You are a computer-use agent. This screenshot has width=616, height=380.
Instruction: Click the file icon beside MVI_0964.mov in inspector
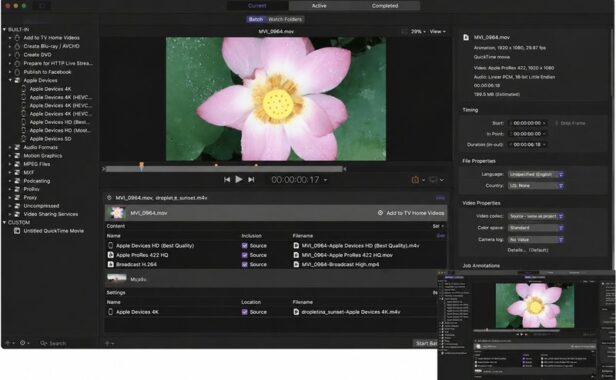(466, 37)
